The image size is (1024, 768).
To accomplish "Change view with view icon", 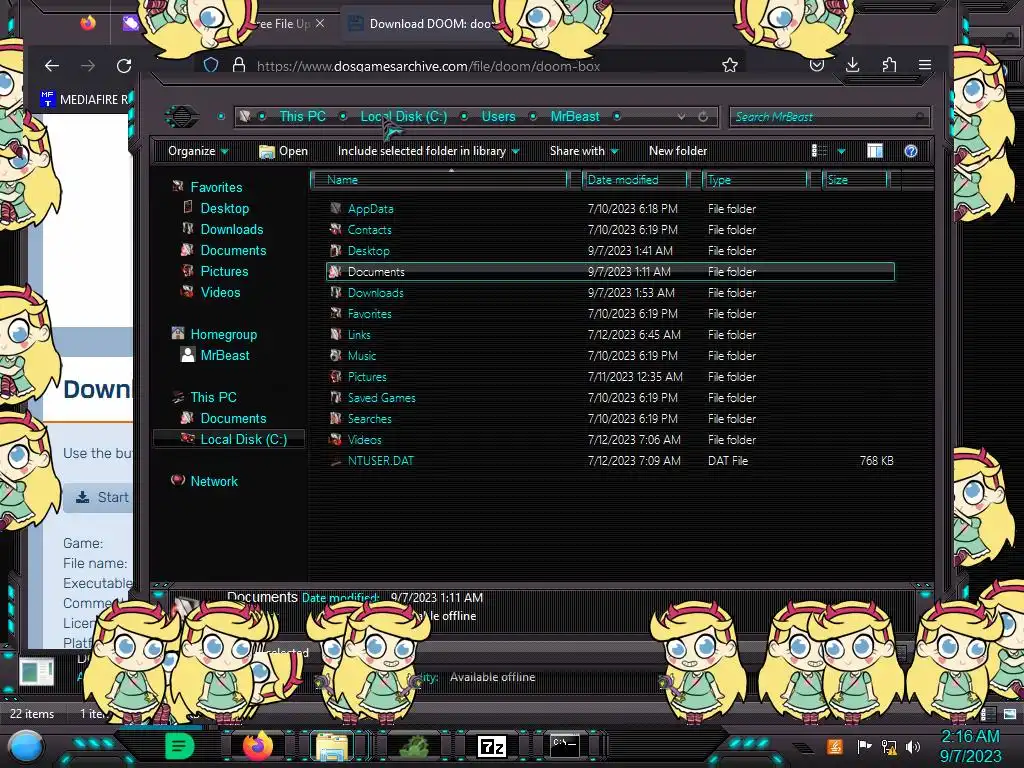I will pos(819,151).
